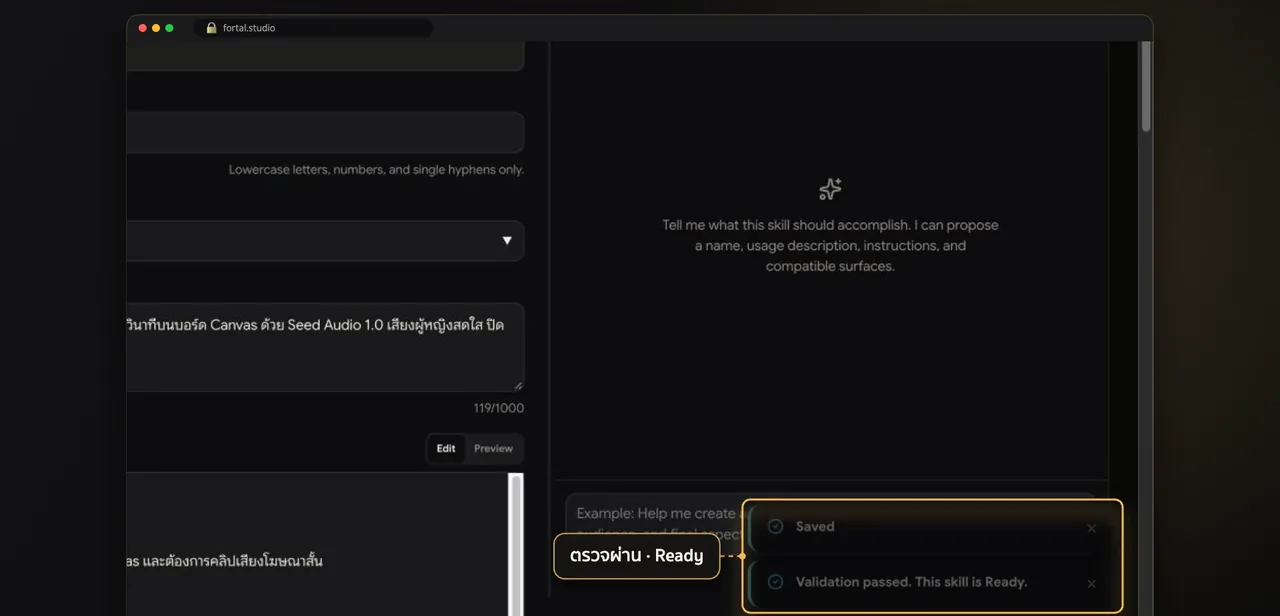Switch to the Edit tab
The width and height of the screenshot is (1280, 616).
tap(446, 449)
